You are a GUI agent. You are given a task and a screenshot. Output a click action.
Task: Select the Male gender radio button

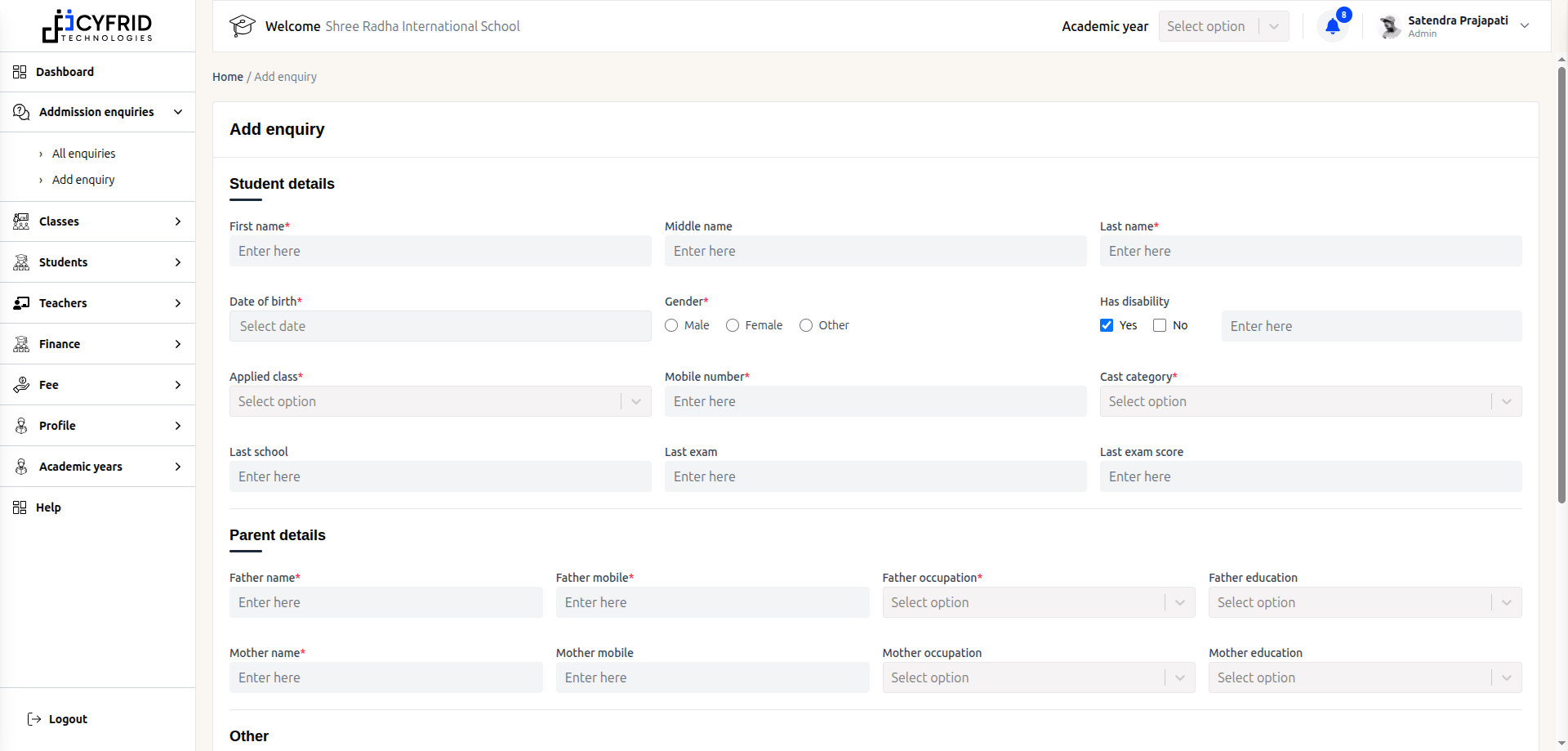click(x=671, y=325)
